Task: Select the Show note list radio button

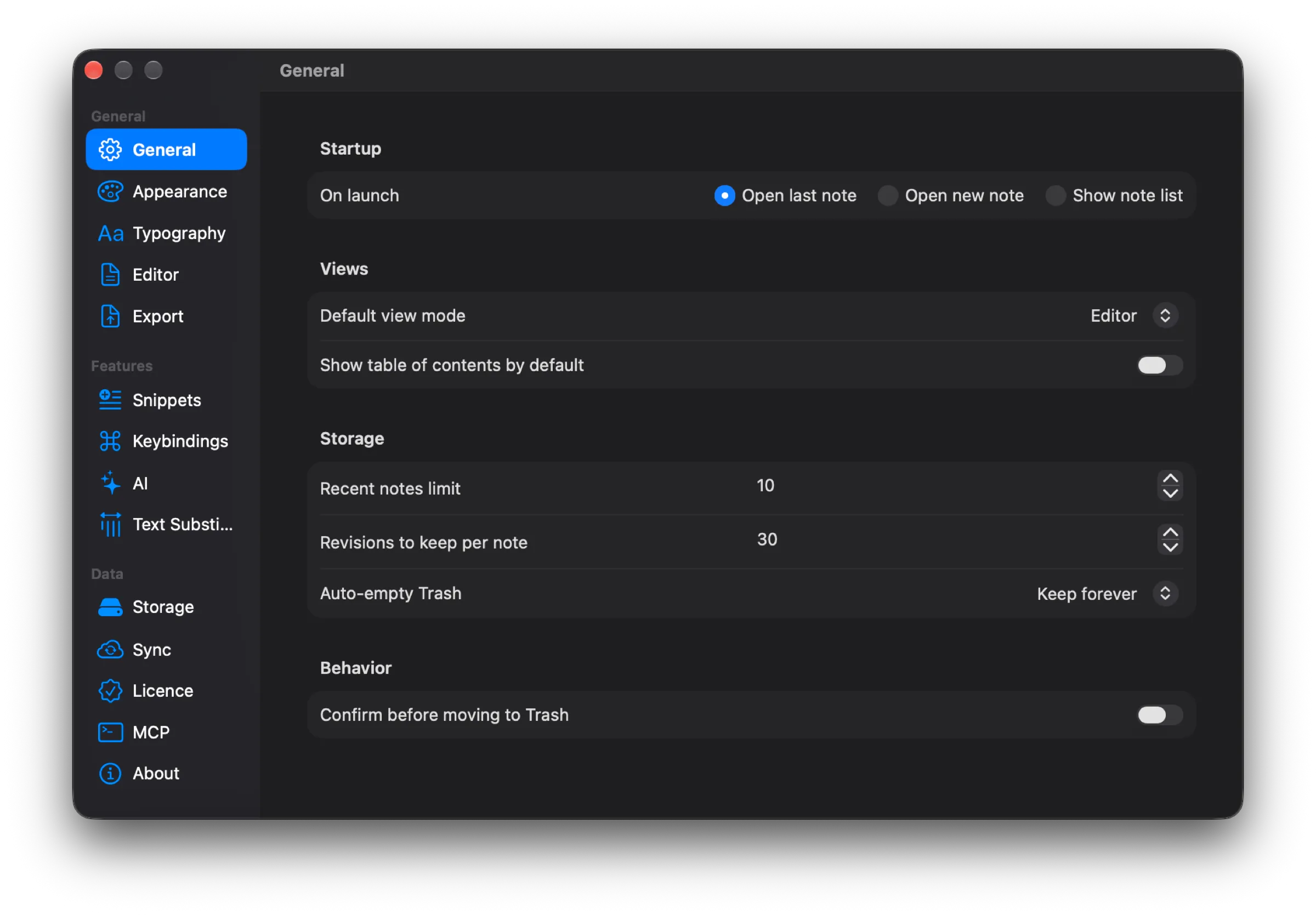Action: [x=1055, y=195]
